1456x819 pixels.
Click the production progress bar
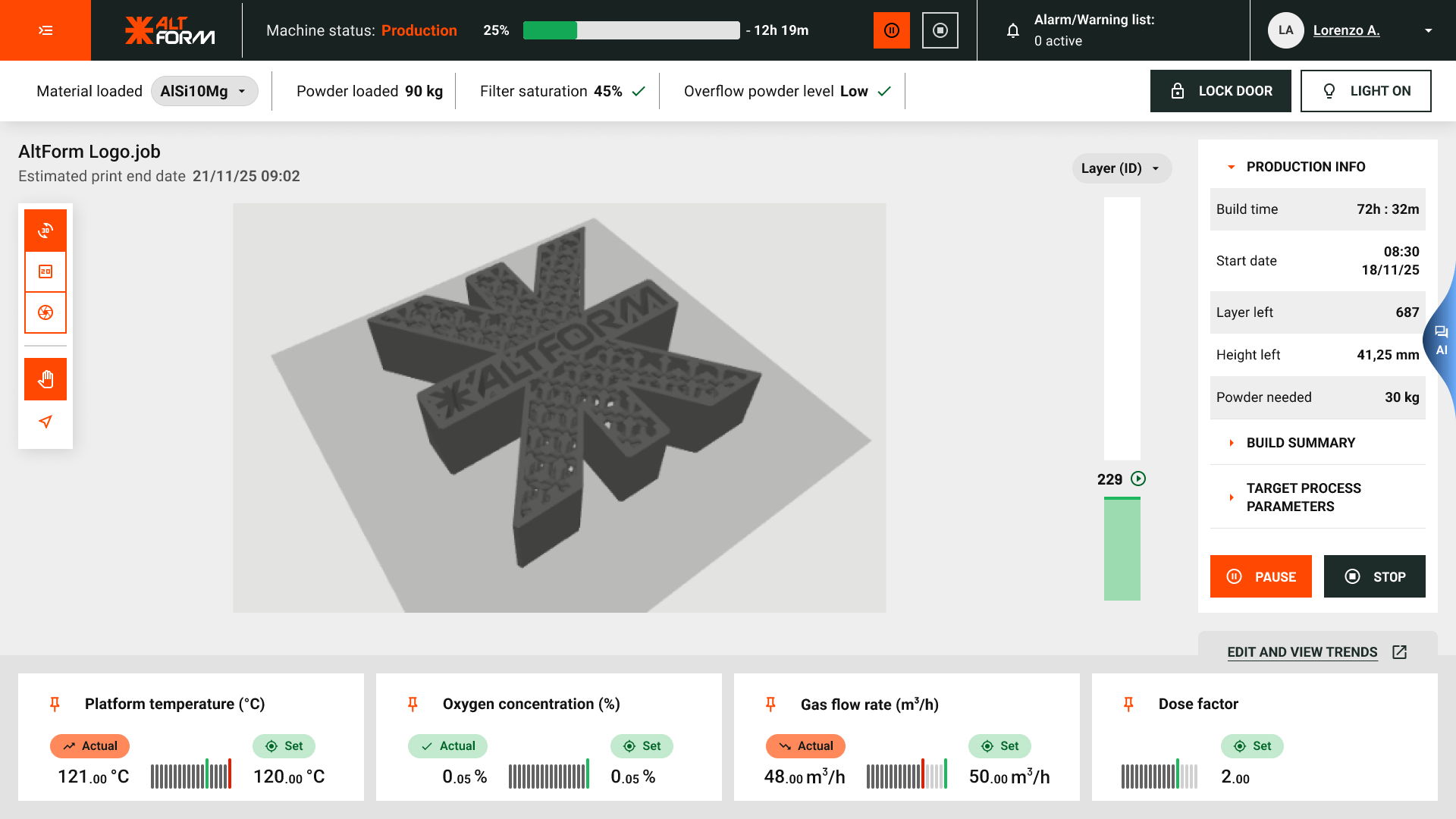(632, 30)
